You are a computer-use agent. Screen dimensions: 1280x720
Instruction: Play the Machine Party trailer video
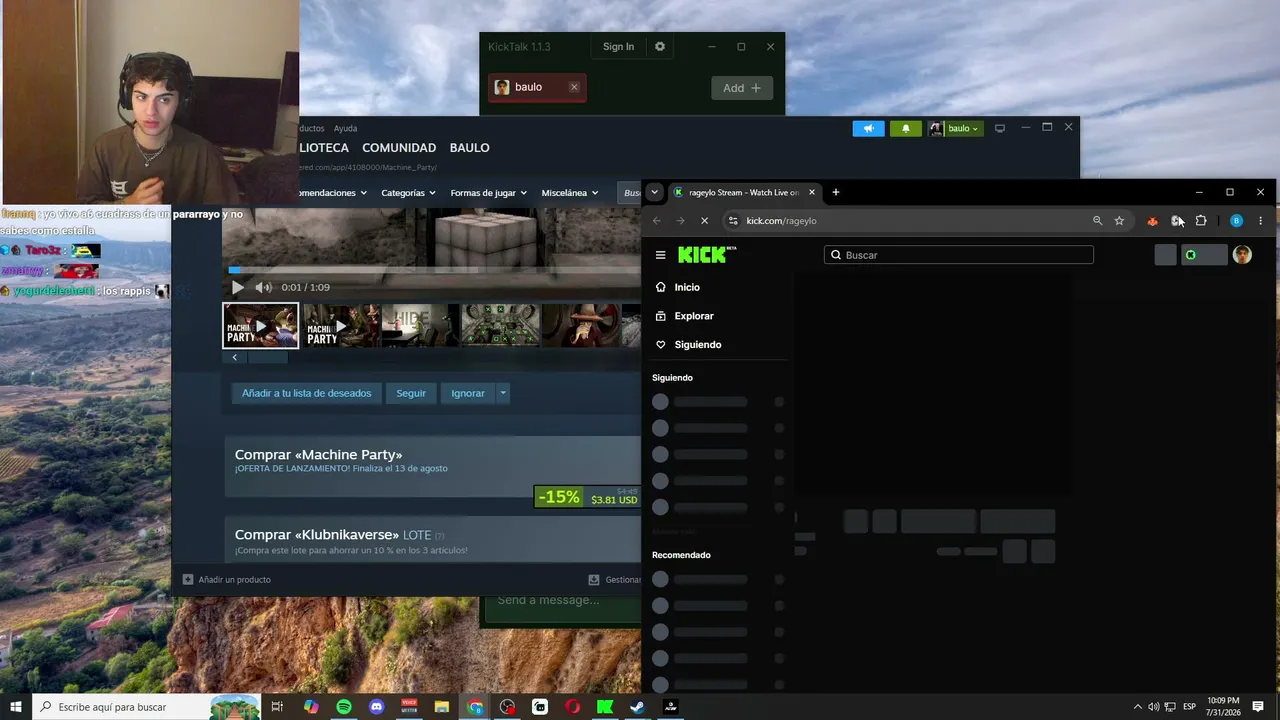(x=237, y=287)
